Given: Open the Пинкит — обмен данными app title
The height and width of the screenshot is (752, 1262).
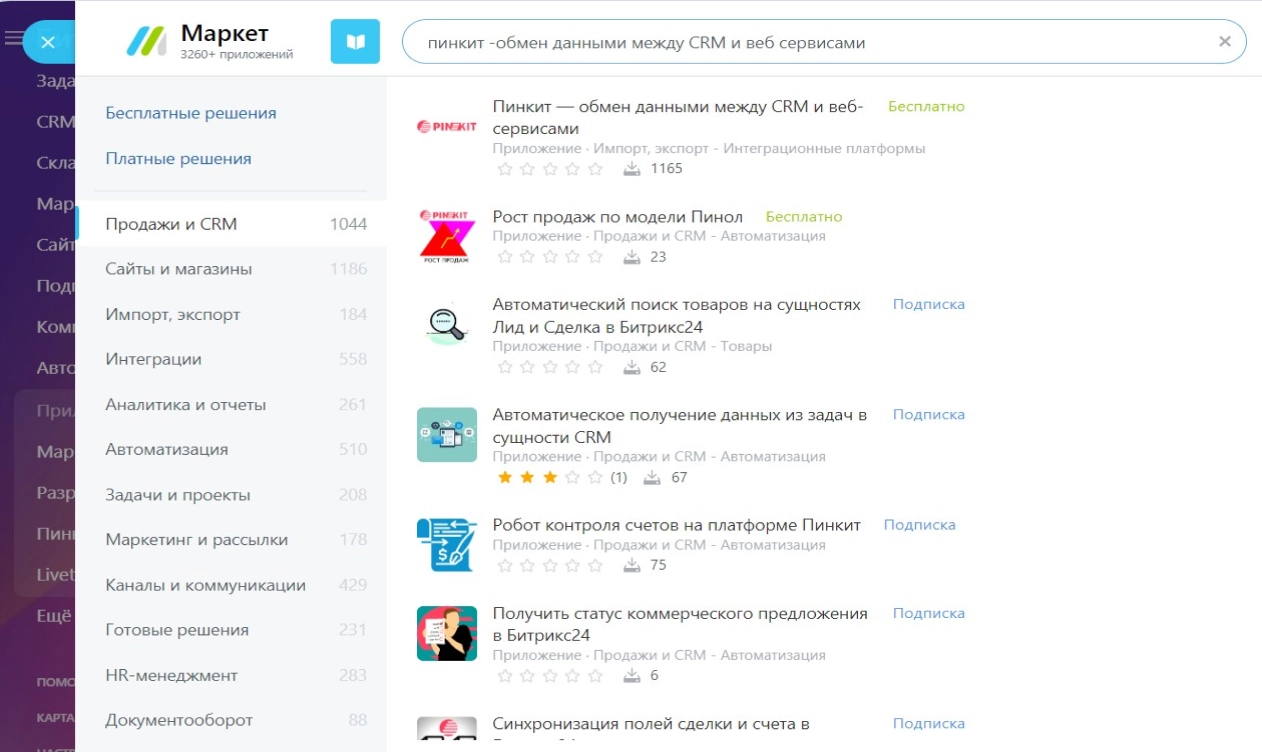Looking at the screenshot, I should click(x=677, y=117).
